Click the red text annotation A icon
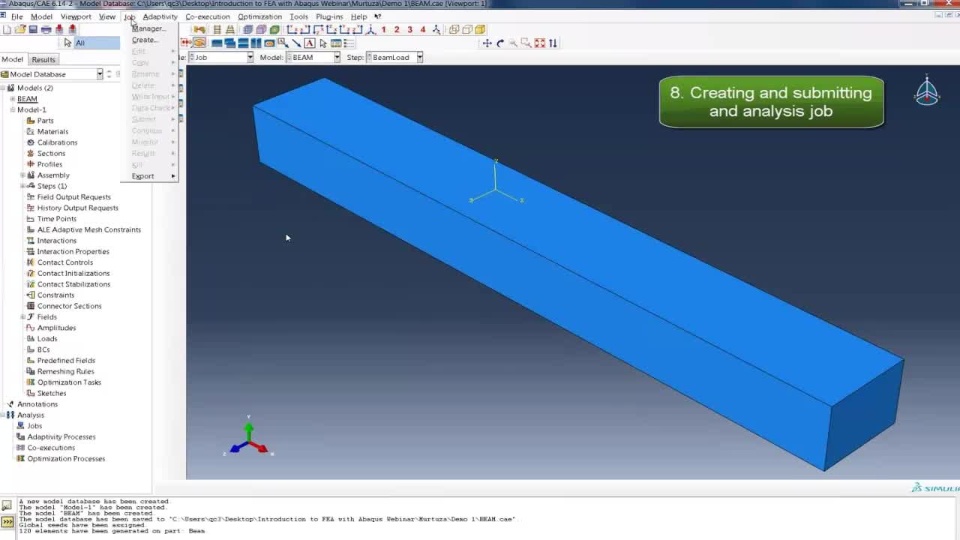The width and height of the screenshot is (960, 540). coord(309,43)
